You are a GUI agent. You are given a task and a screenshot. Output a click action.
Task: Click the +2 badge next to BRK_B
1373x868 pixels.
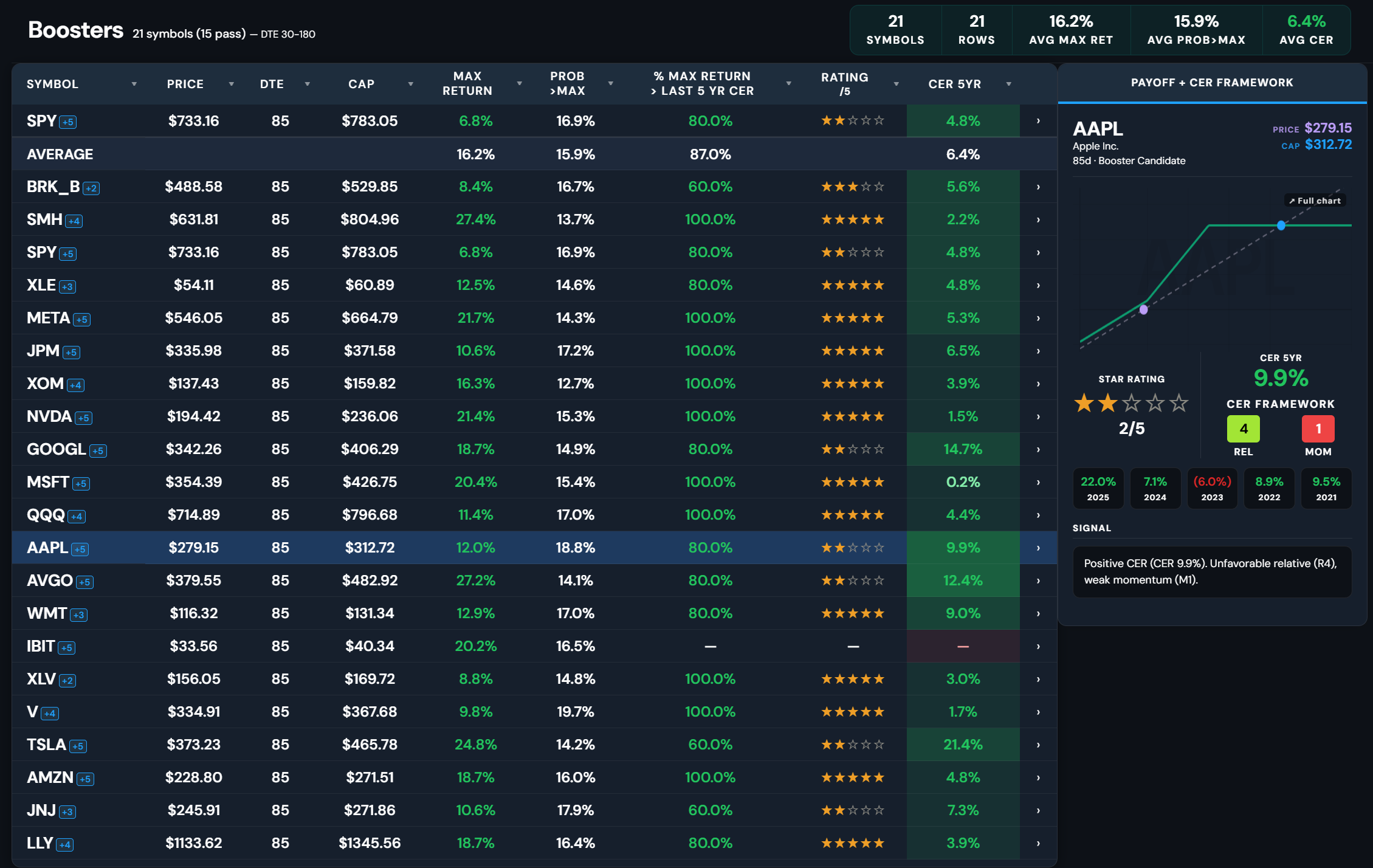(91, 188)
